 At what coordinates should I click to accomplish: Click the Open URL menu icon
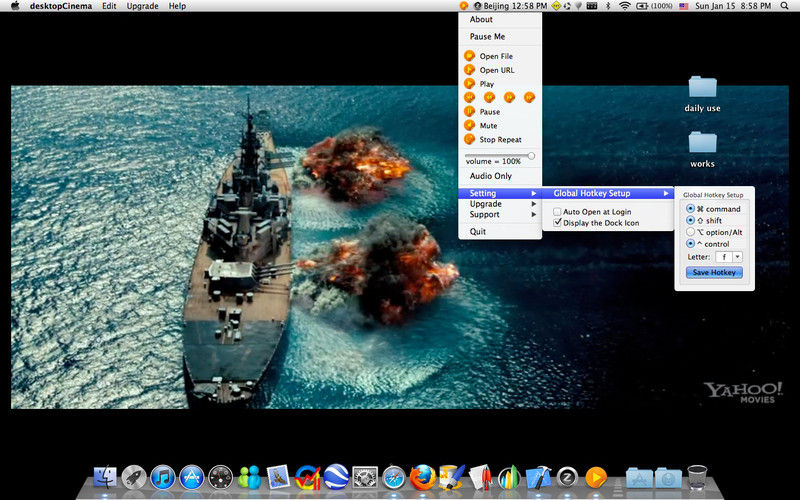469,70
